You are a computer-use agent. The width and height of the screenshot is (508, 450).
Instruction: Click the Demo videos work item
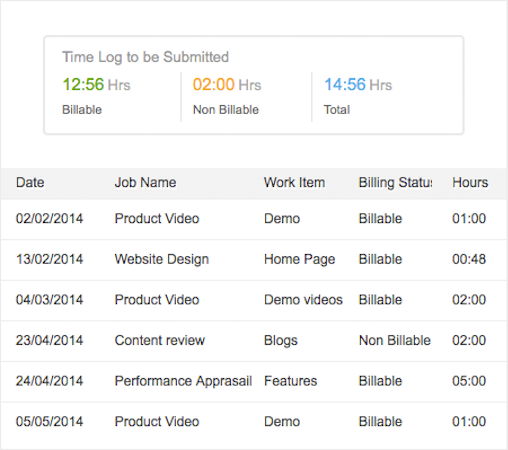coord(303,300)
